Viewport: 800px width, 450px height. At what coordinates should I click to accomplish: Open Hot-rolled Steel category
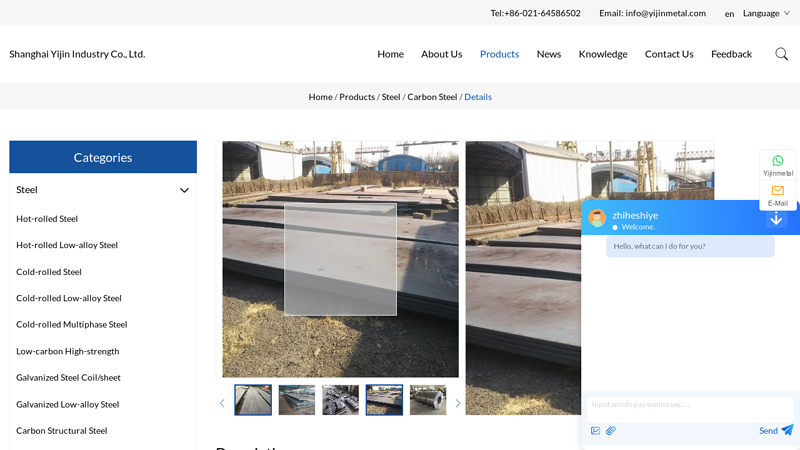point(47,219)
